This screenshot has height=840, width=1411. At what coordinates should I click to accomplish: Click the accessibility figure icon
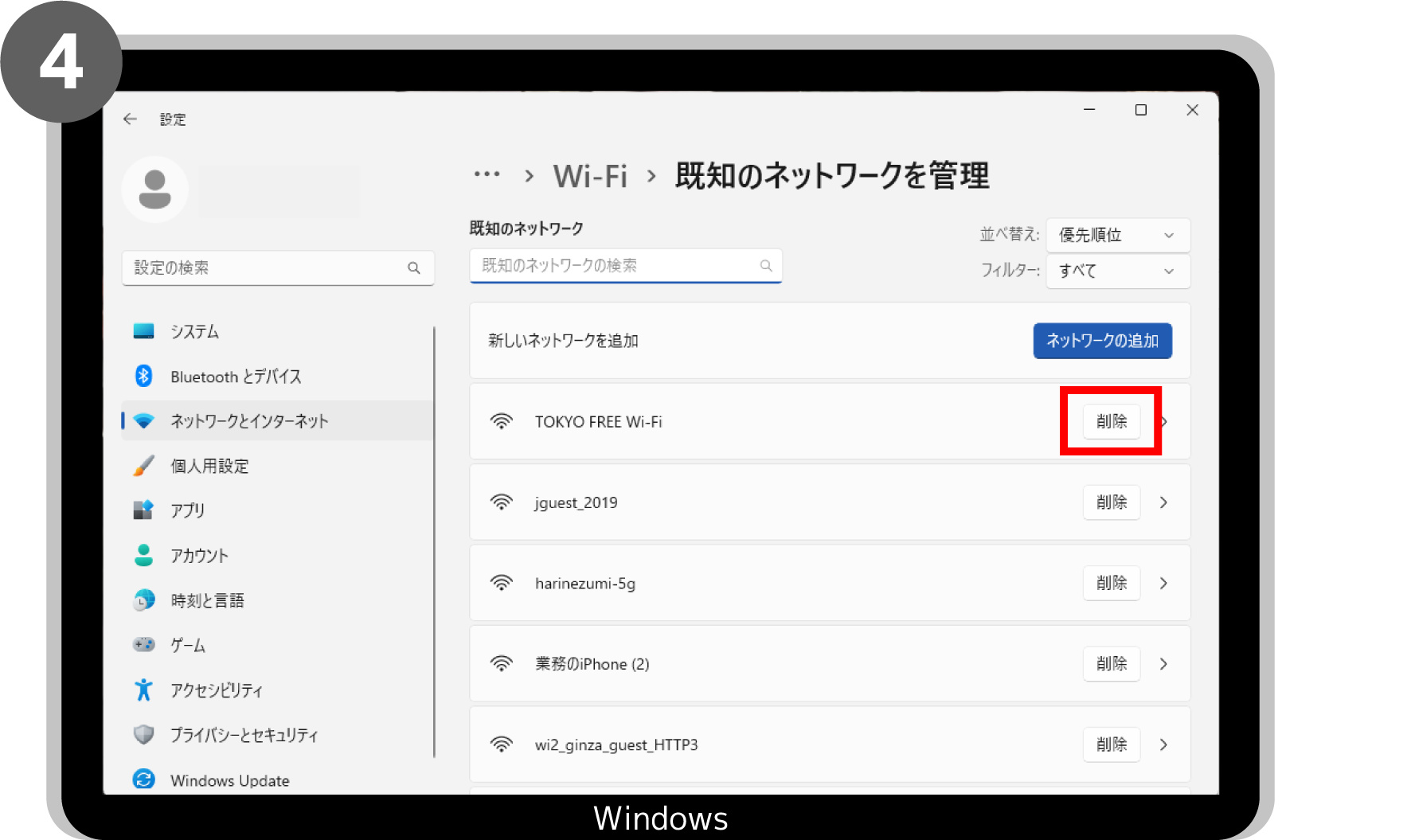143,690
